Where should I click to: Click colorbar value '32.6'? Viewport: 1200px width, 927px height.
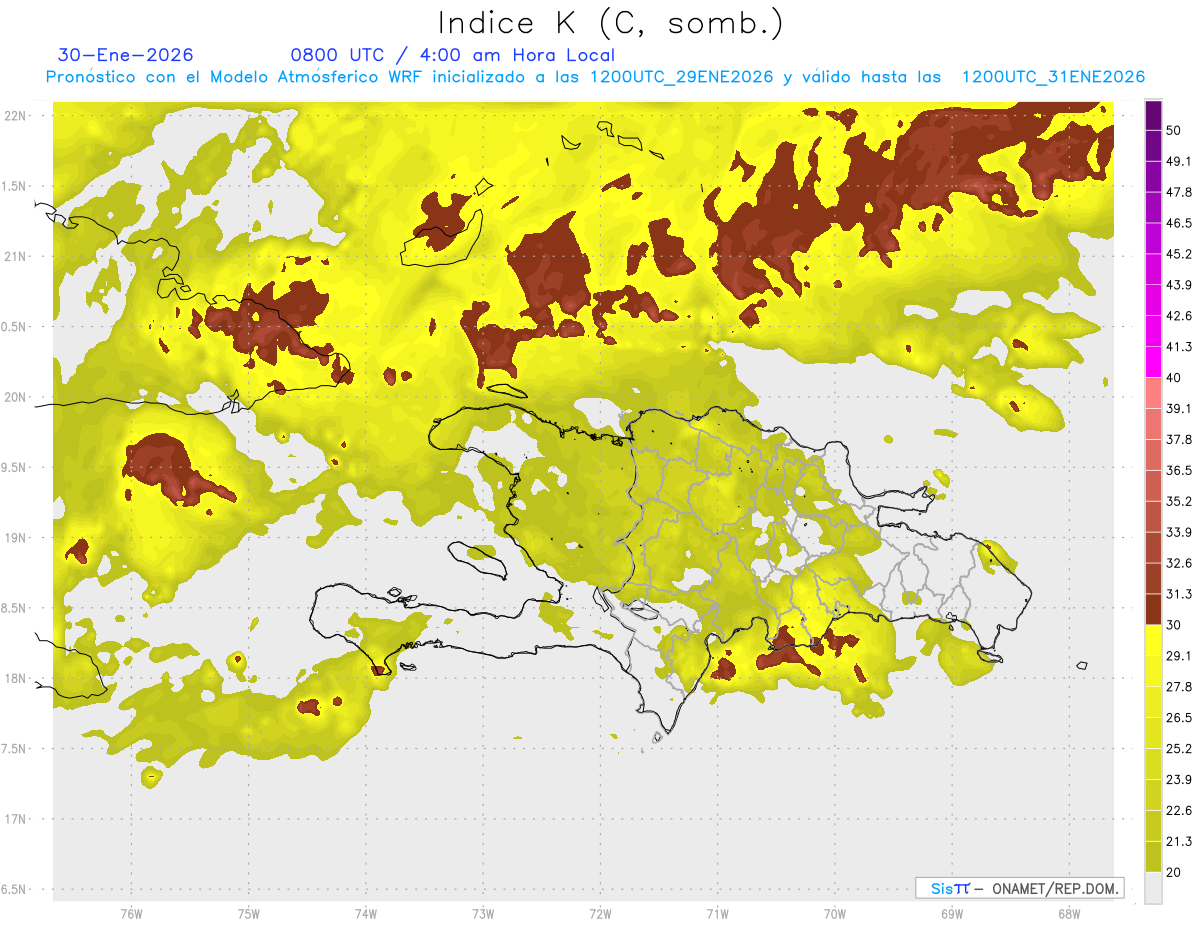pyautogui.click(x=1179, y=563)
